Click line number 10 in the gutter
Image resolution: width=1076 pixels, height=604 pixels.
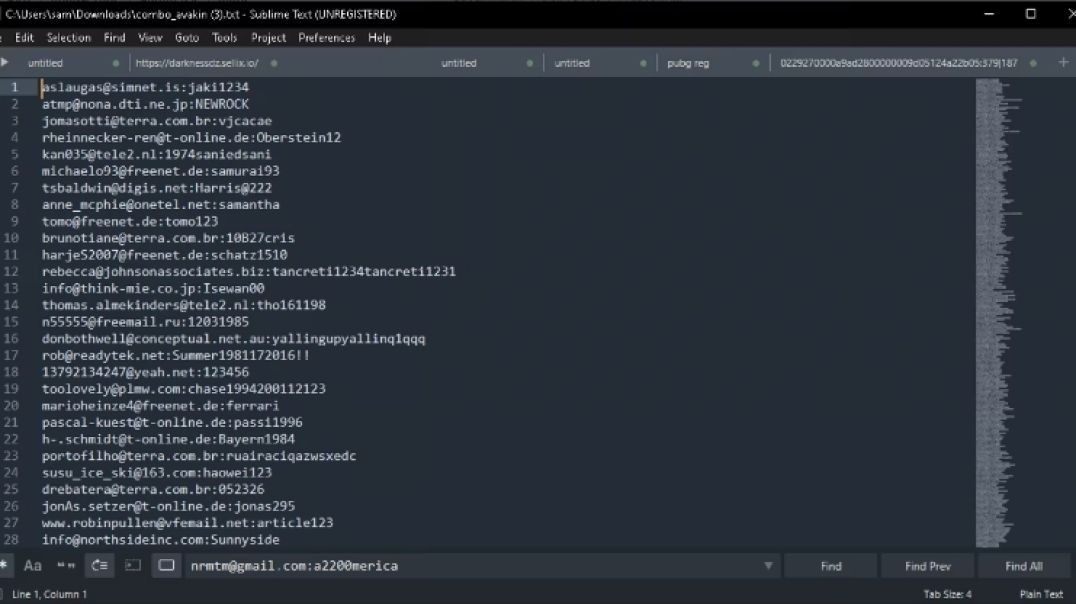tap(12, 238)
